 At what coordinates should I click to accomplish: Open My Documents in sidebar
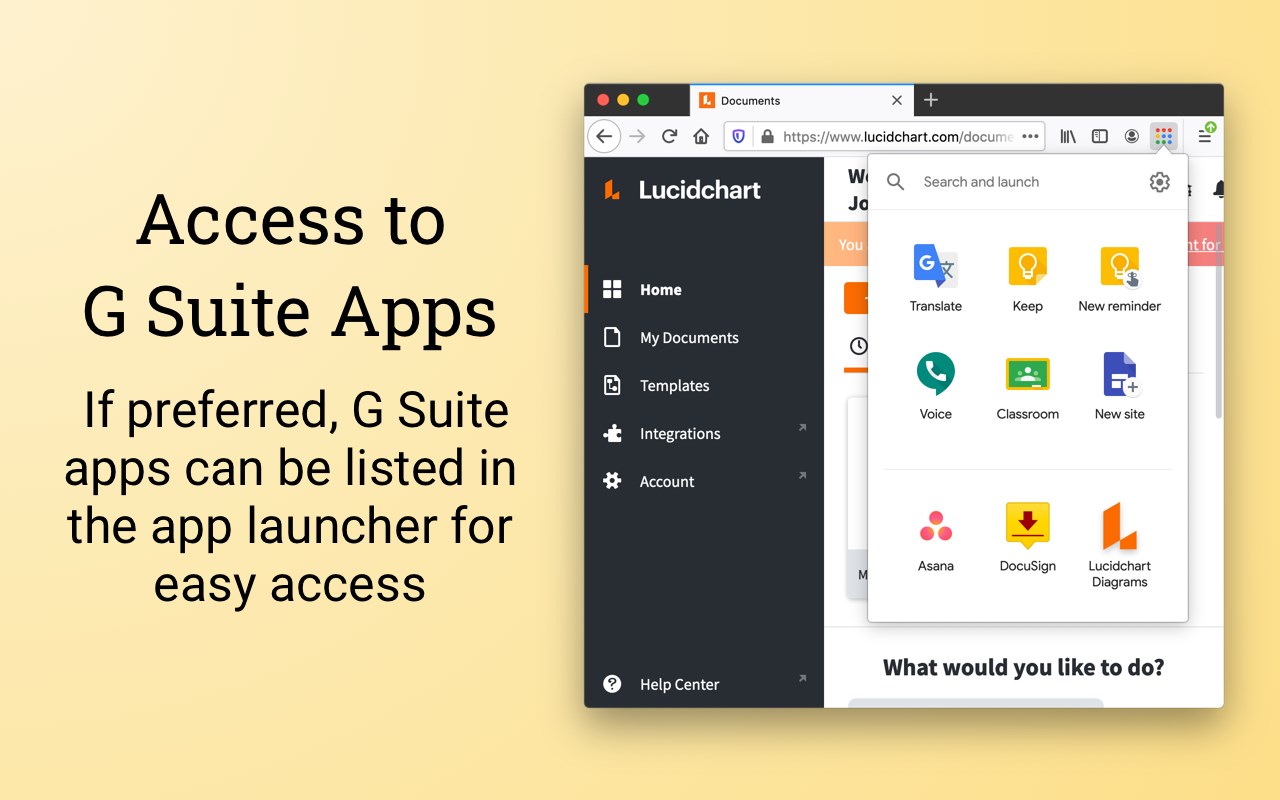click(x=704, y=338)
